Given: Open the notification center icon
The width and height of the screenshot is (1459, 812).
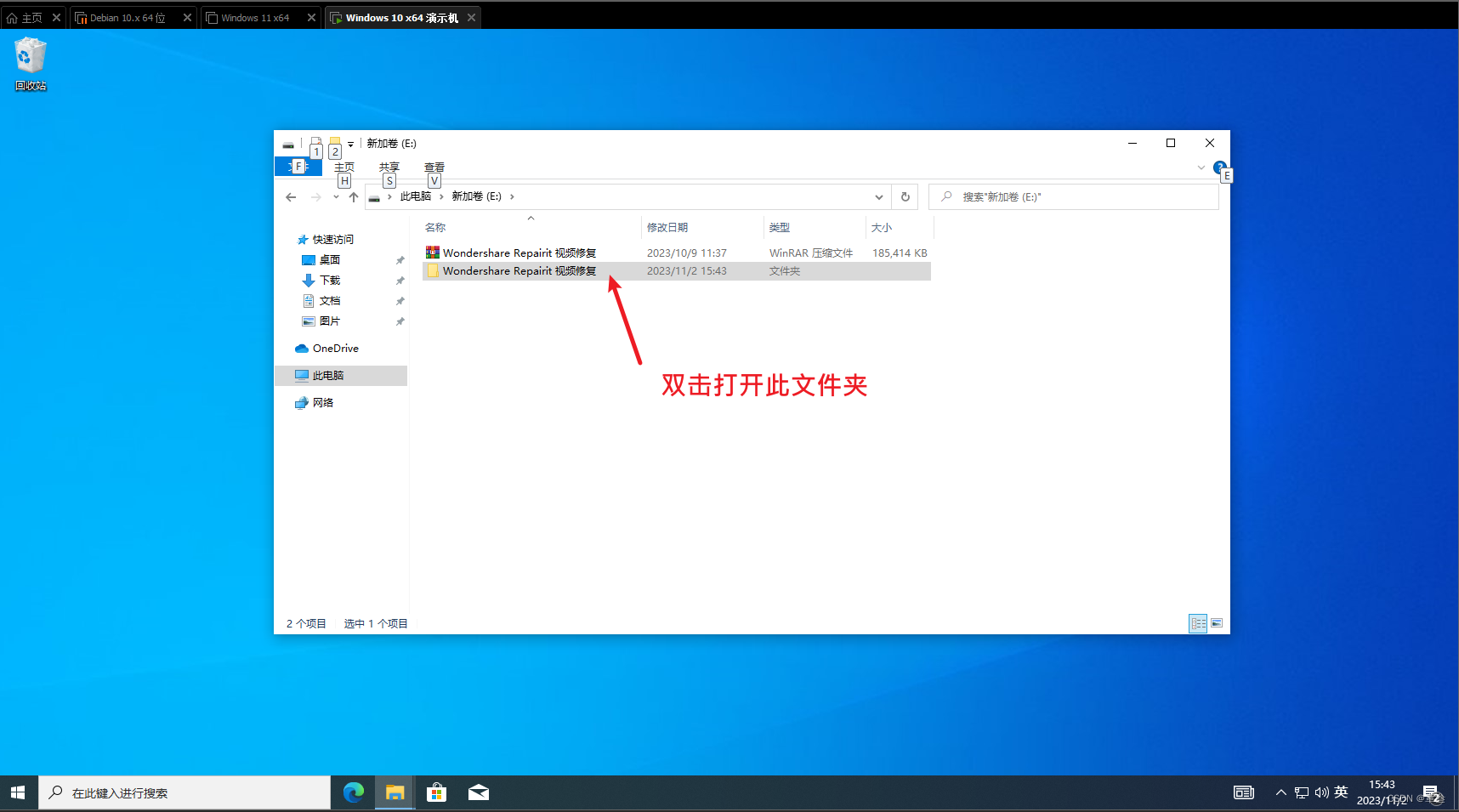Looking at the screenshot, I should point(1432,794).
